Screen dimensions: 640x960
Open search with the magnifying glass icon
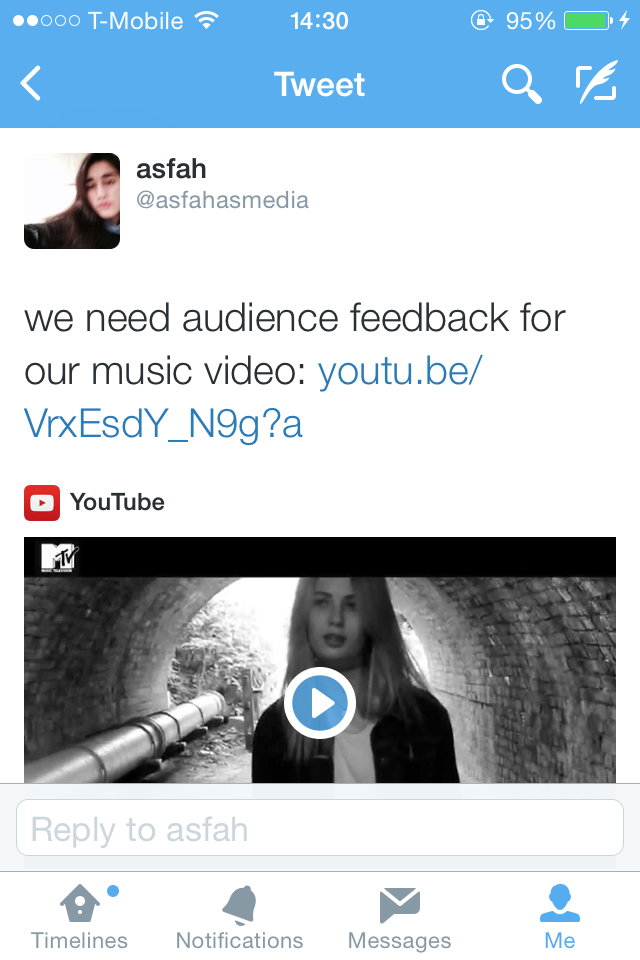pyautogui.click(x=522, y=84)
